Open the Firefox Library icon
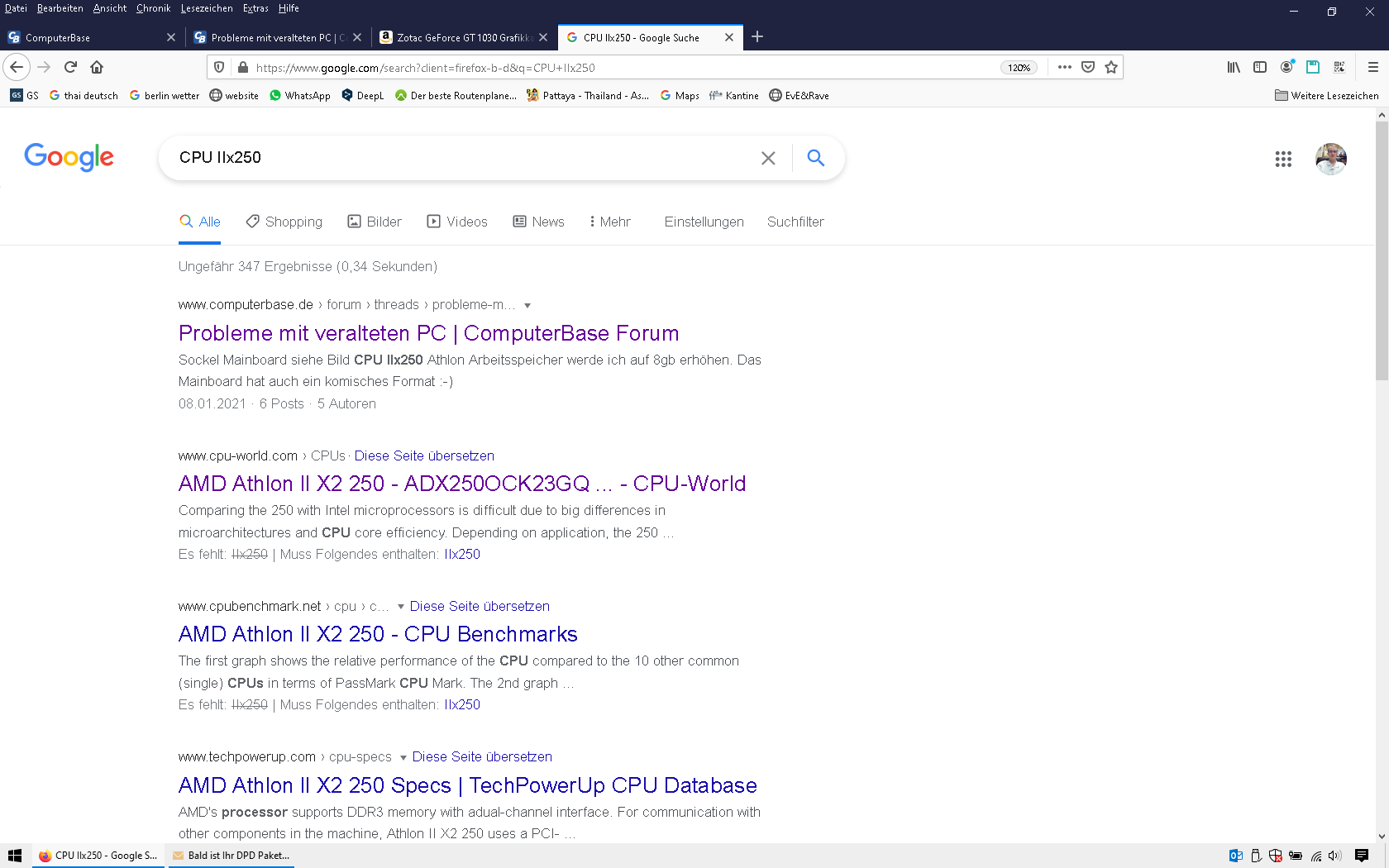 tap(1233, 67)
